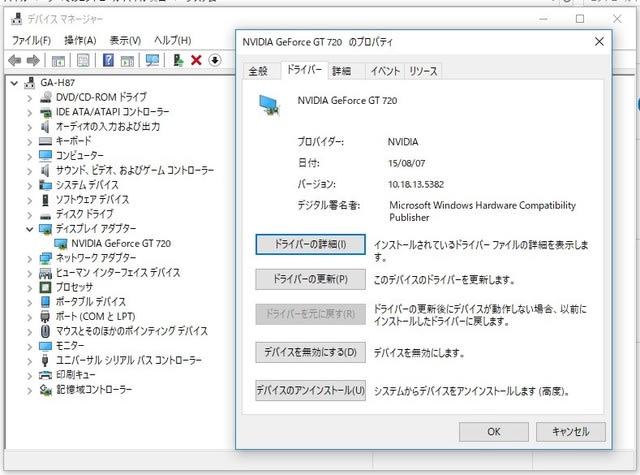
Task: Click the デバイスのアンインストール(U) button
Action: point(310,391)
